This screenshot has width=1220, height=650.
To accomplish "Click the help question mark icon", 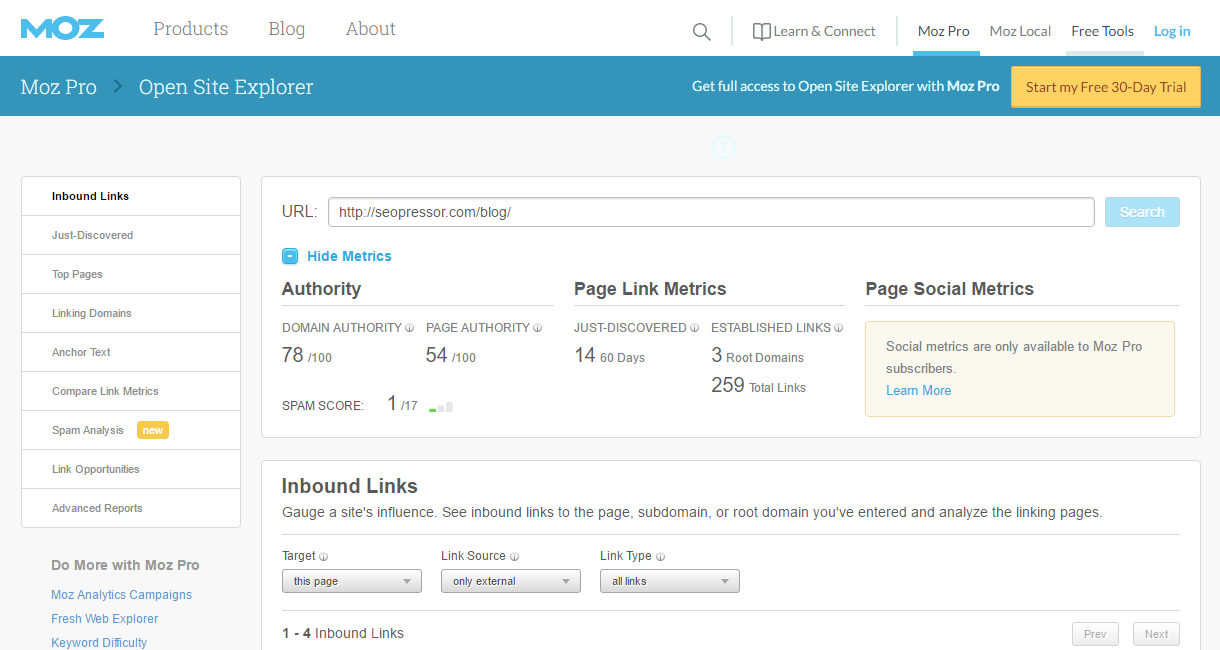I will [x=723, y=147].
